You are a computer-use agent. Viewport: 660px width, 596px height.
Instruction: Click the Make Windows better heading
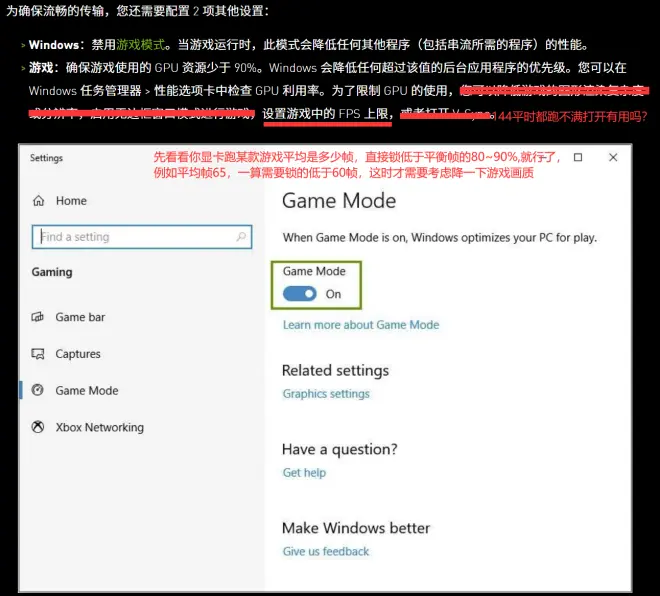pyautogui.click(x=356, y=528)
